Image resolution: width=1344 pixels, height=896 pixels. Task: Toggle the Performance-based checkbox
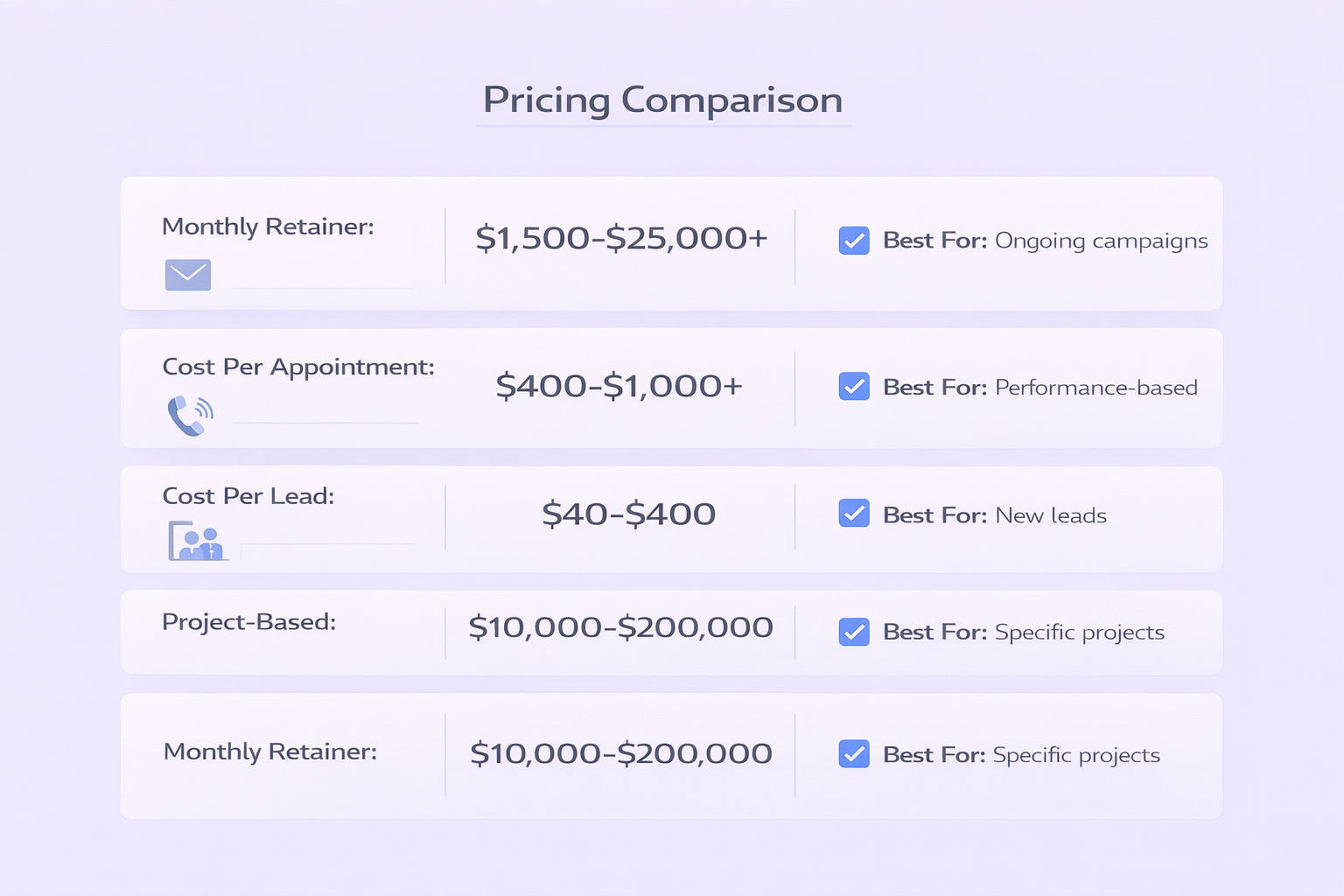click(854, 387)
